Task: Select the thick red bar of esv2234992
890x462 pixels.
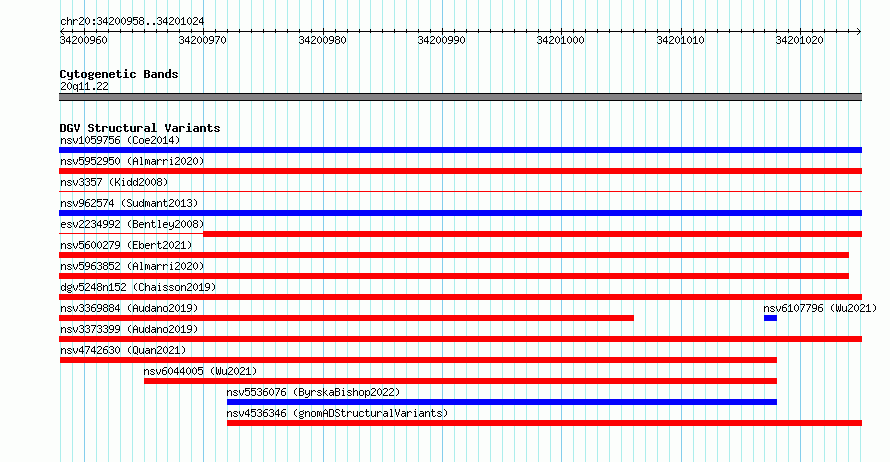Action: pos(532,234)
